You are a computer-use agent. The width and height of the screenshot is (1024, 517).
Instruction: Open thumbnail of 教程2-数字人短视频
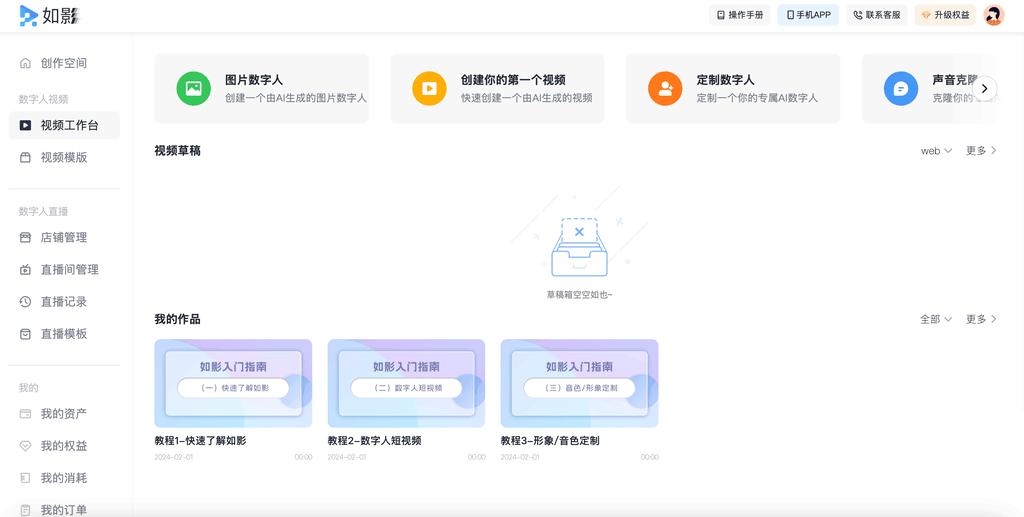pyautogui.click(x=406, y=383)
